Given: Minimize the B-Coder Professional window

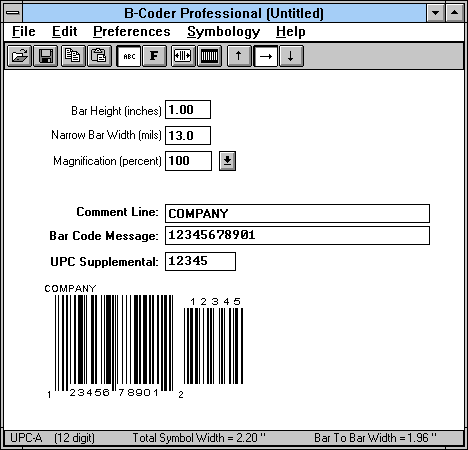Looking at the screenshot, I should [436, 13].
